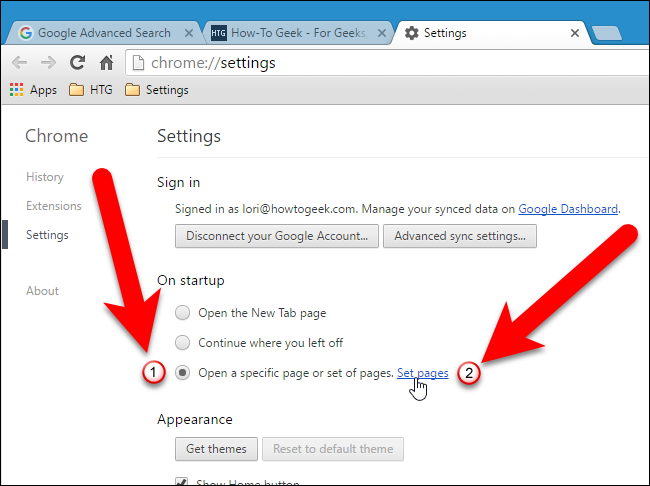The width and height of the screenshot is (650, 486).
Task: Click the Home button icon
Action: click(107, 63)
